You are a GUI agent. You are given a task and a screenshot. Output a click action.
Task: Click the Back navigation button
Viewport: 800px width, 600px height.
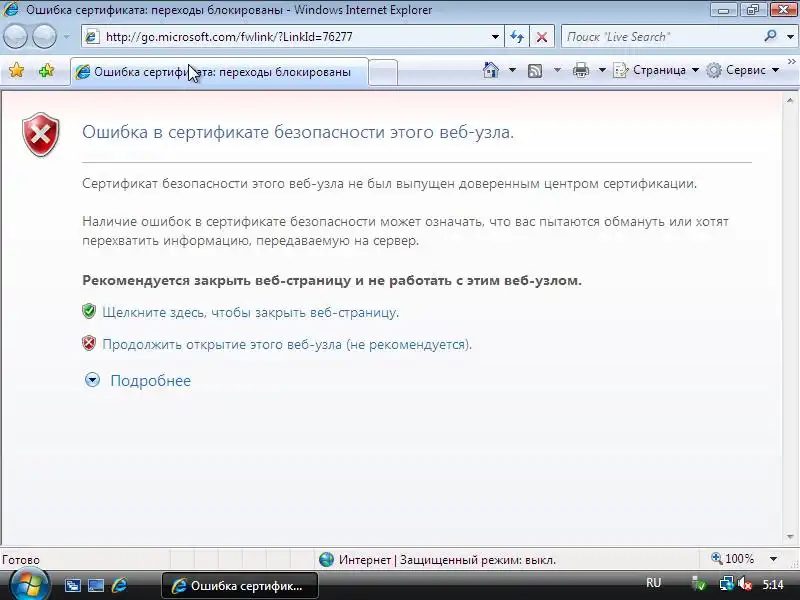15,37
